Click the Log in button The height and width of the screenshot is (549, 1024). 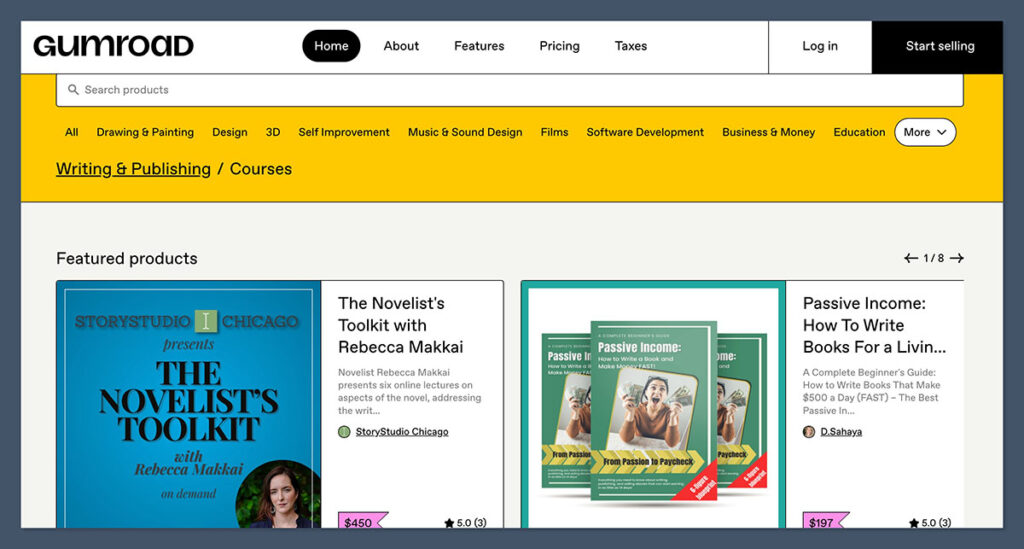[820, 46]
